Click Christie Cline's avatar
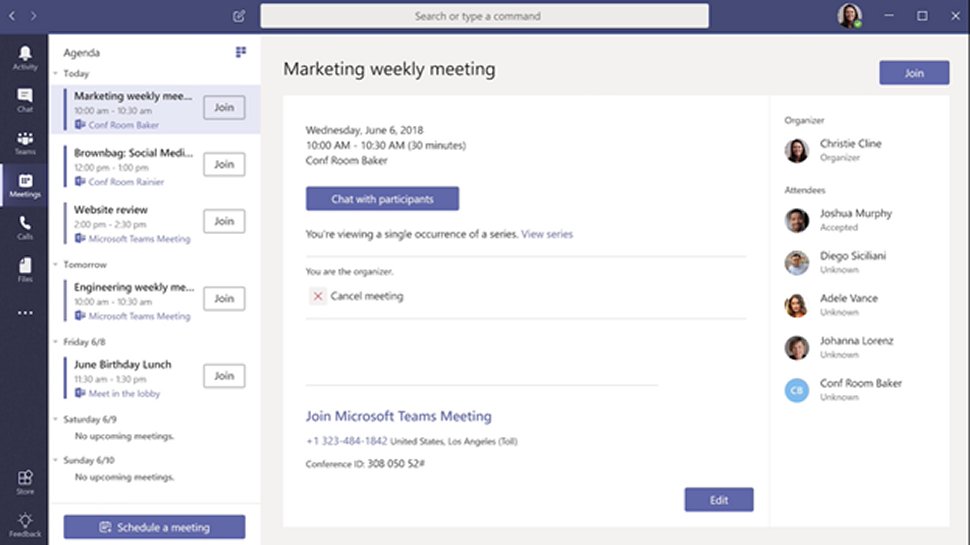Viewport: 970px width, 545px height. (796, 150)
